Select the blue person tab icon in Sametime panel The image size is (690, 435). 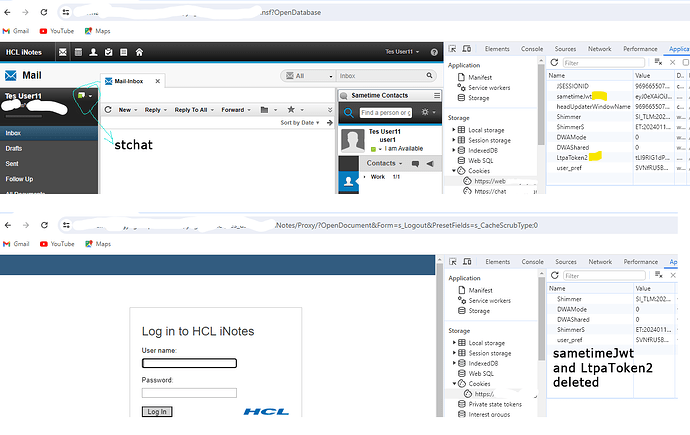(349, 181)
